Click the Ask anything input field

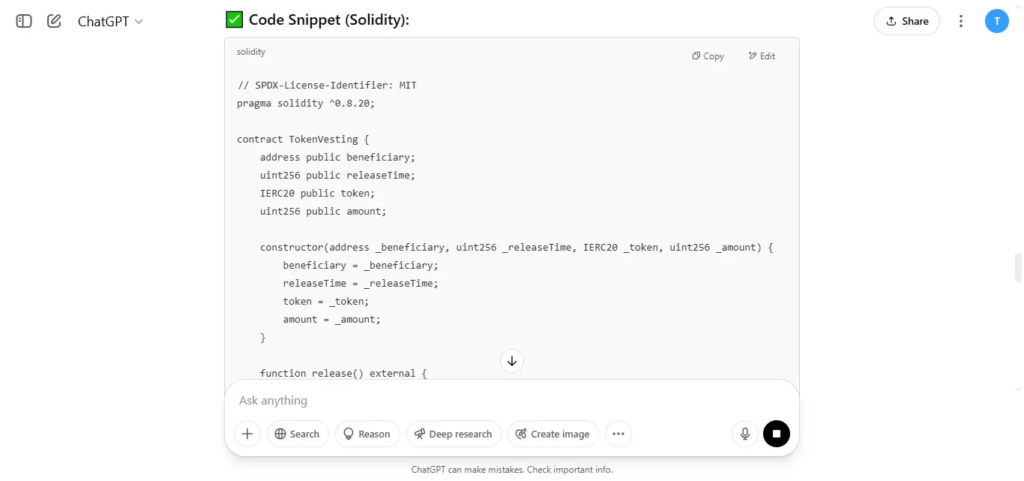pos(512,400)
